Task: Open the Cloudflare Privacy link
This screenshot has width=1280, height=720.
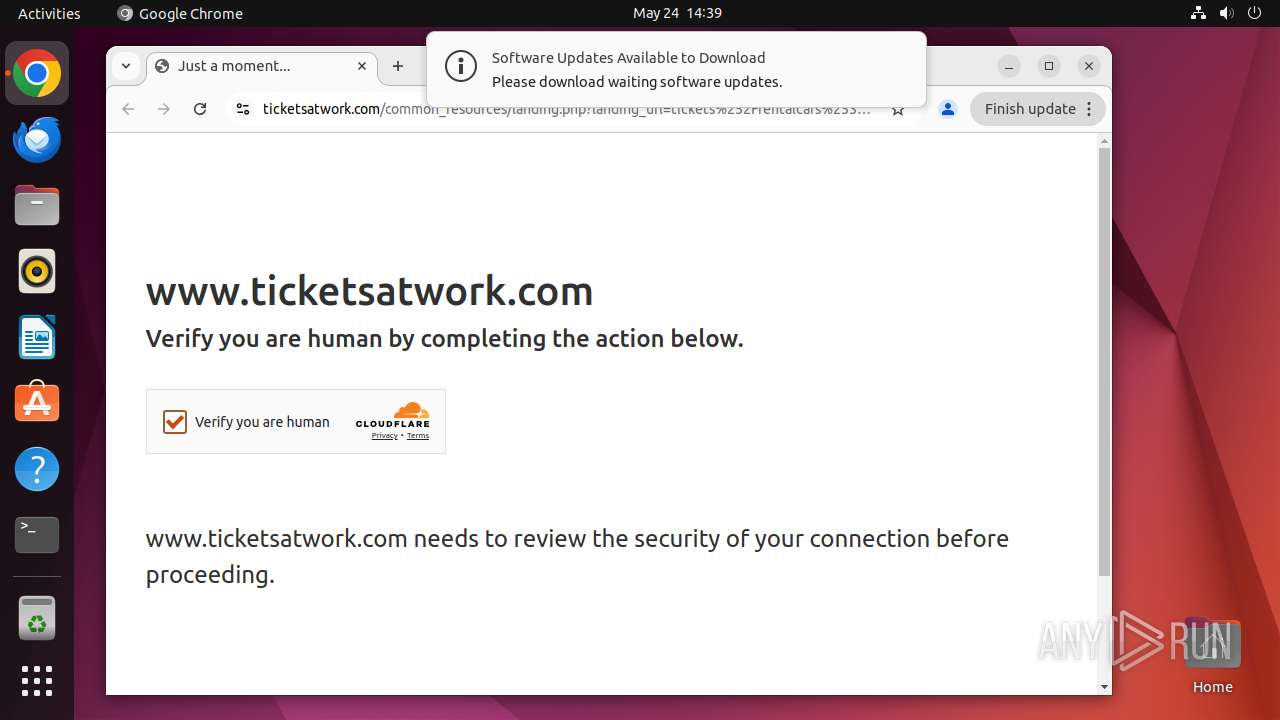Action: coord(384,436)
